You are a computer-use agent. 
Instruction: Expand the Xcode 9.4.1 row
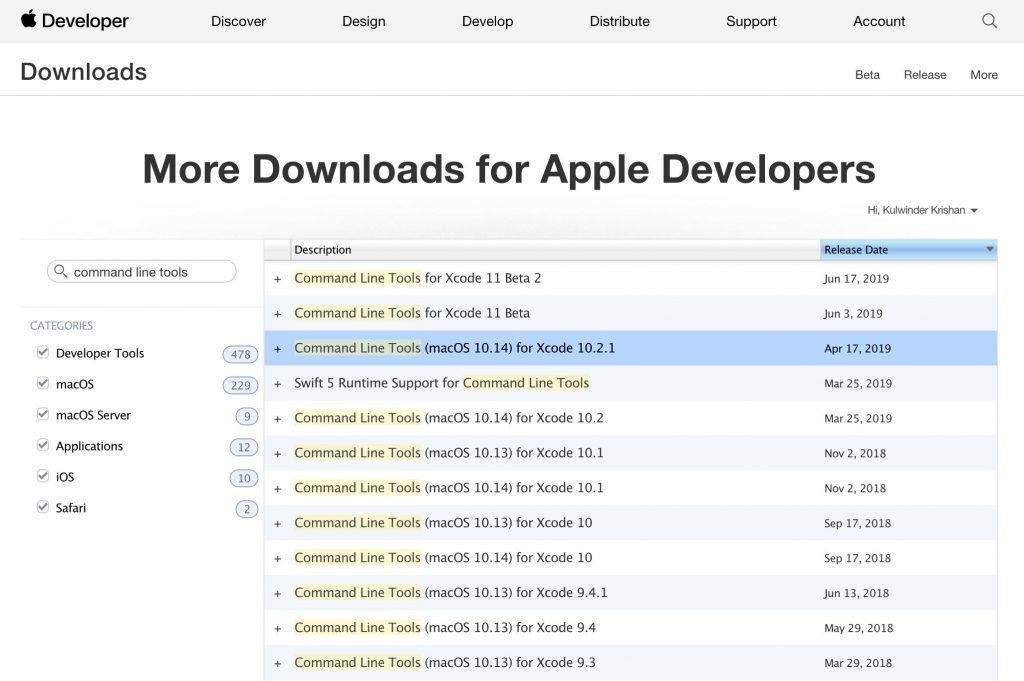click(278, 594)
